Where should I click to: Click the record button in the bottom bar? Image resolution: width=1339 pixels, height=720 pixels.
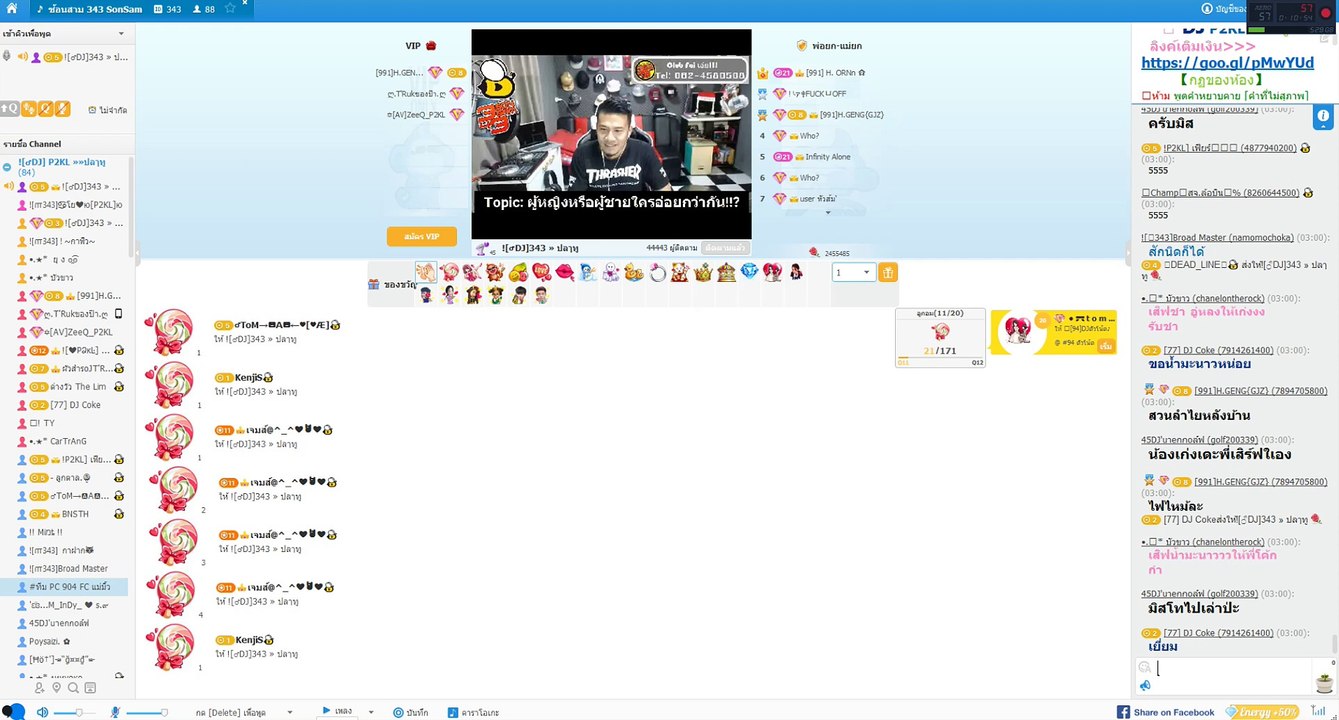(x=410, y=712)
